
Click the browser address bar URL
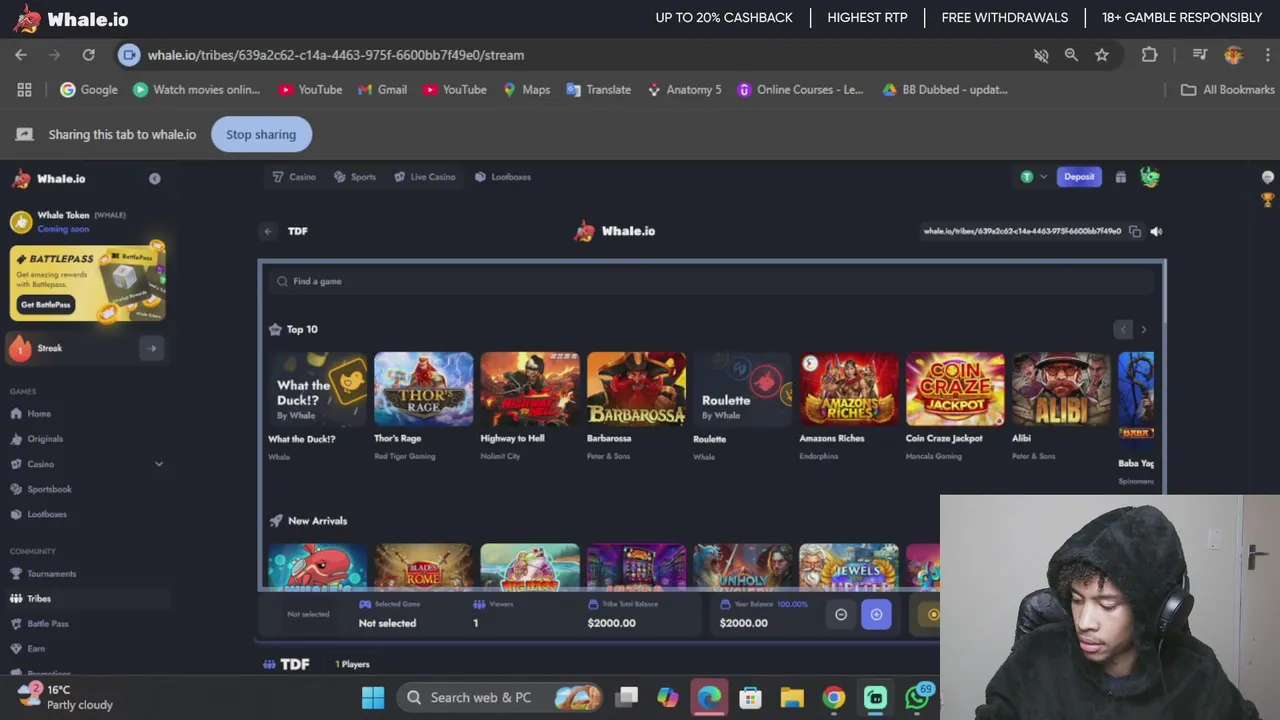coord(336,55)
